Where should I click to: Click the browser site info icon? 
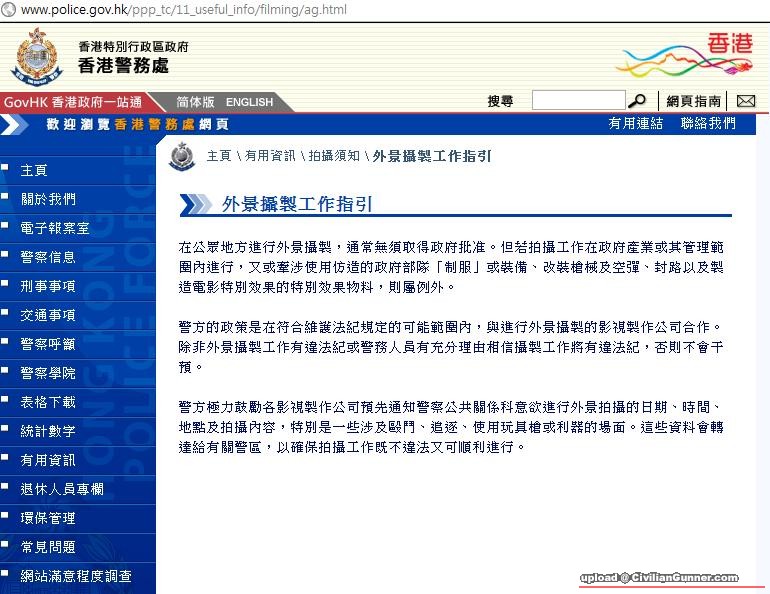9,9
